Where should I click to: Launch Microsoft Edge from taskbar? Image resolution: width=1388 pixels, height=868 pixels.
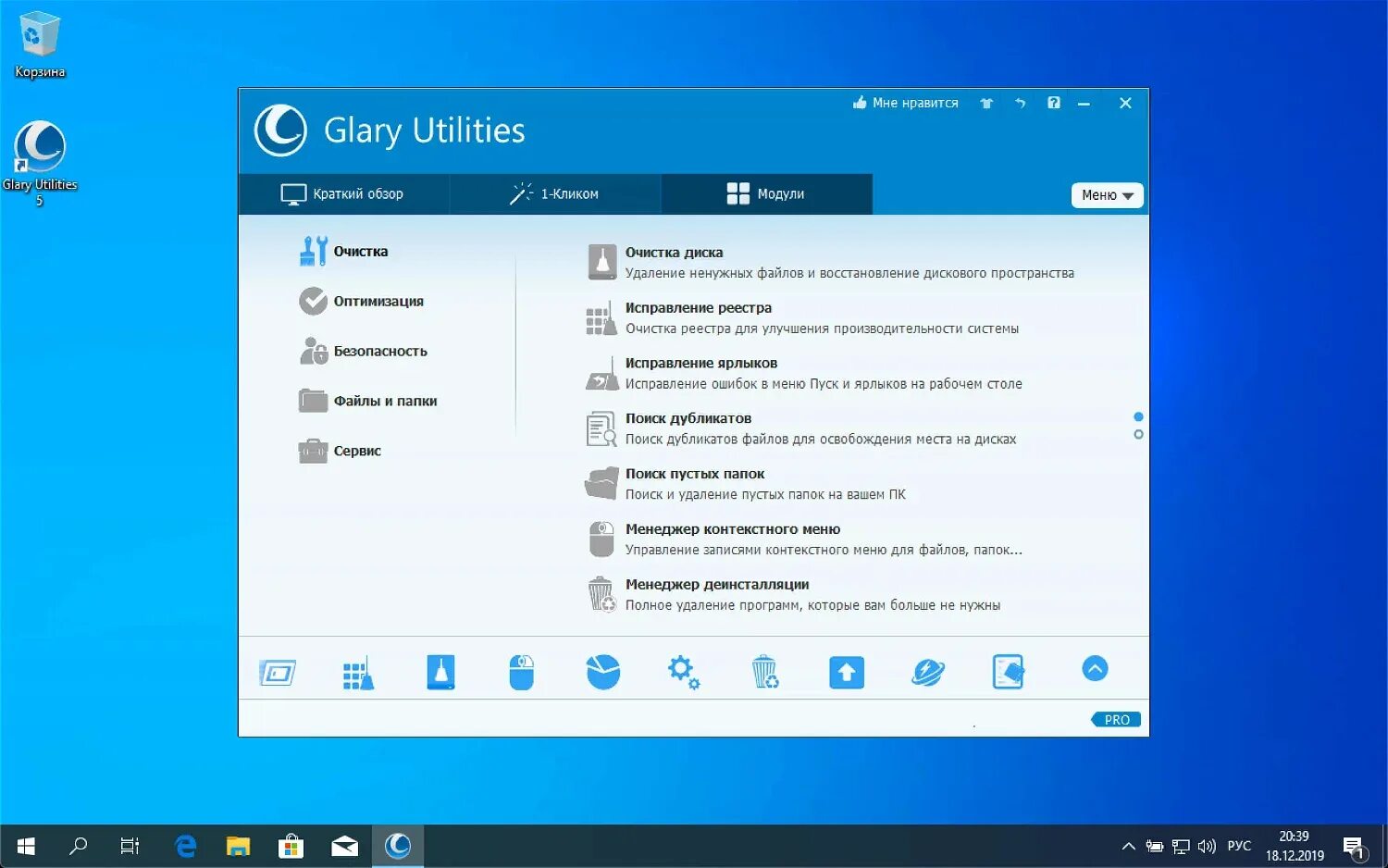point(186,846)
